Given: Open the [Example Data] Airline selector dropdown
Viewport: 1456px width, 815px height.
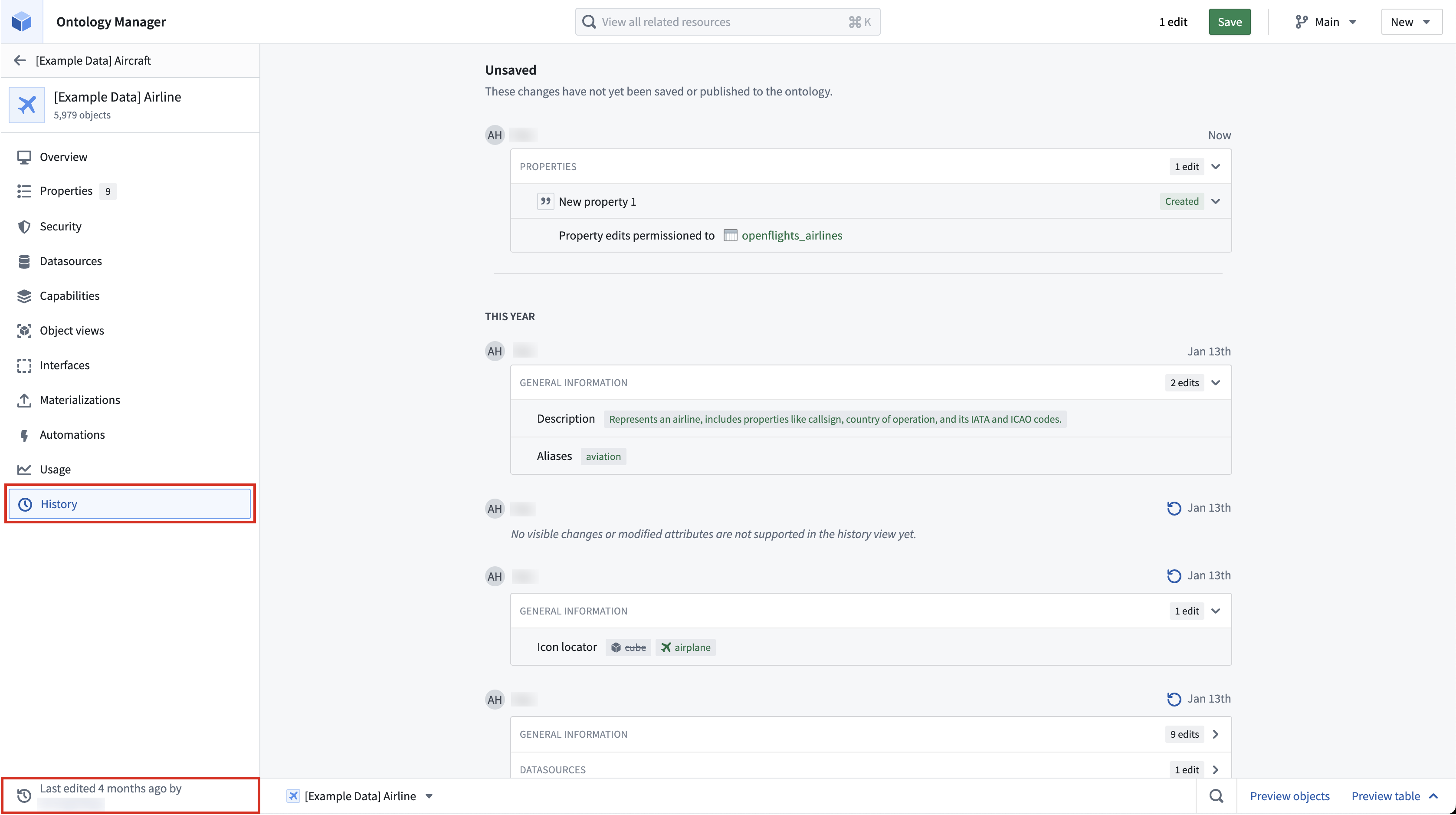Looking at the screenshot, I should tap(361, 796).
